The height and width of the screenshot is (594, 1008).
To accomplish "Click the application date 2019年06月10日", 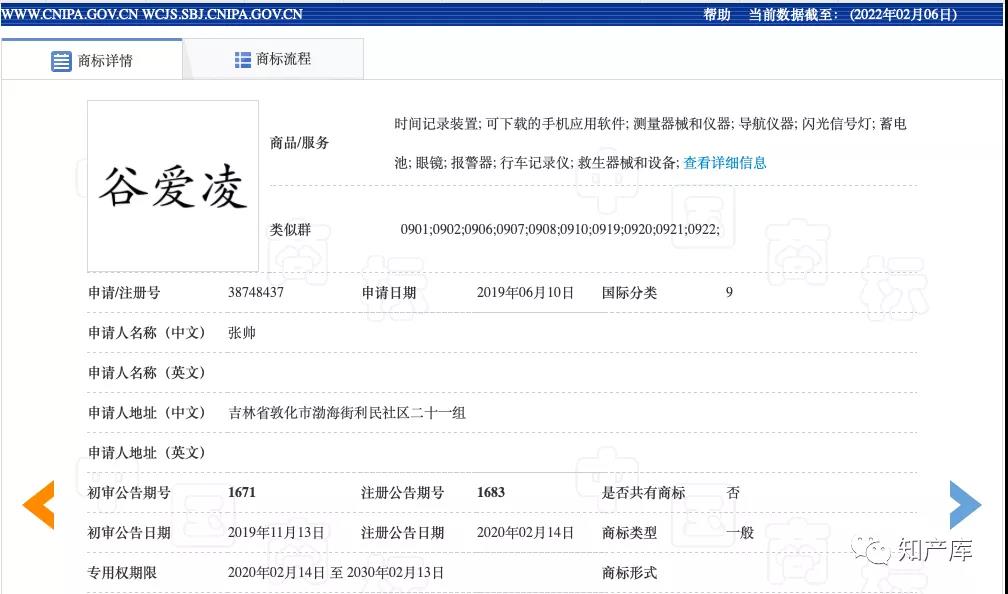I will click(525, 292).
